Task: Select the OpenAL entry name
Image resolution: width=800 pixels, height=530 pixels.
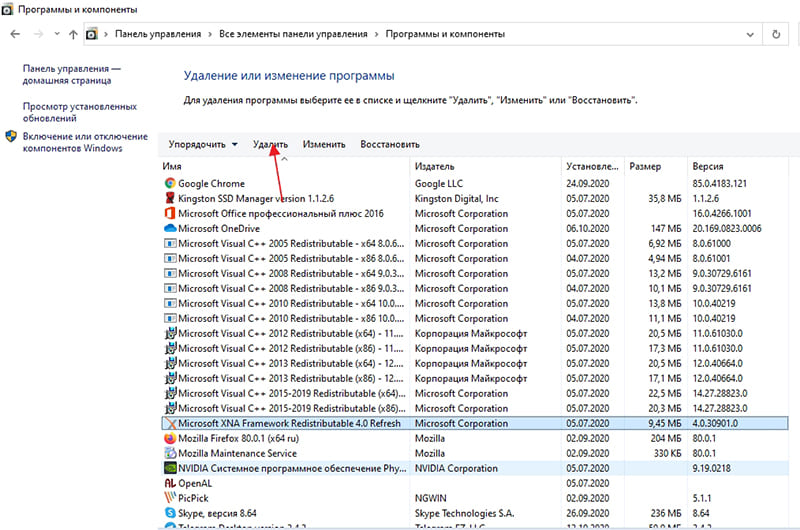Action: click(195, 483)
